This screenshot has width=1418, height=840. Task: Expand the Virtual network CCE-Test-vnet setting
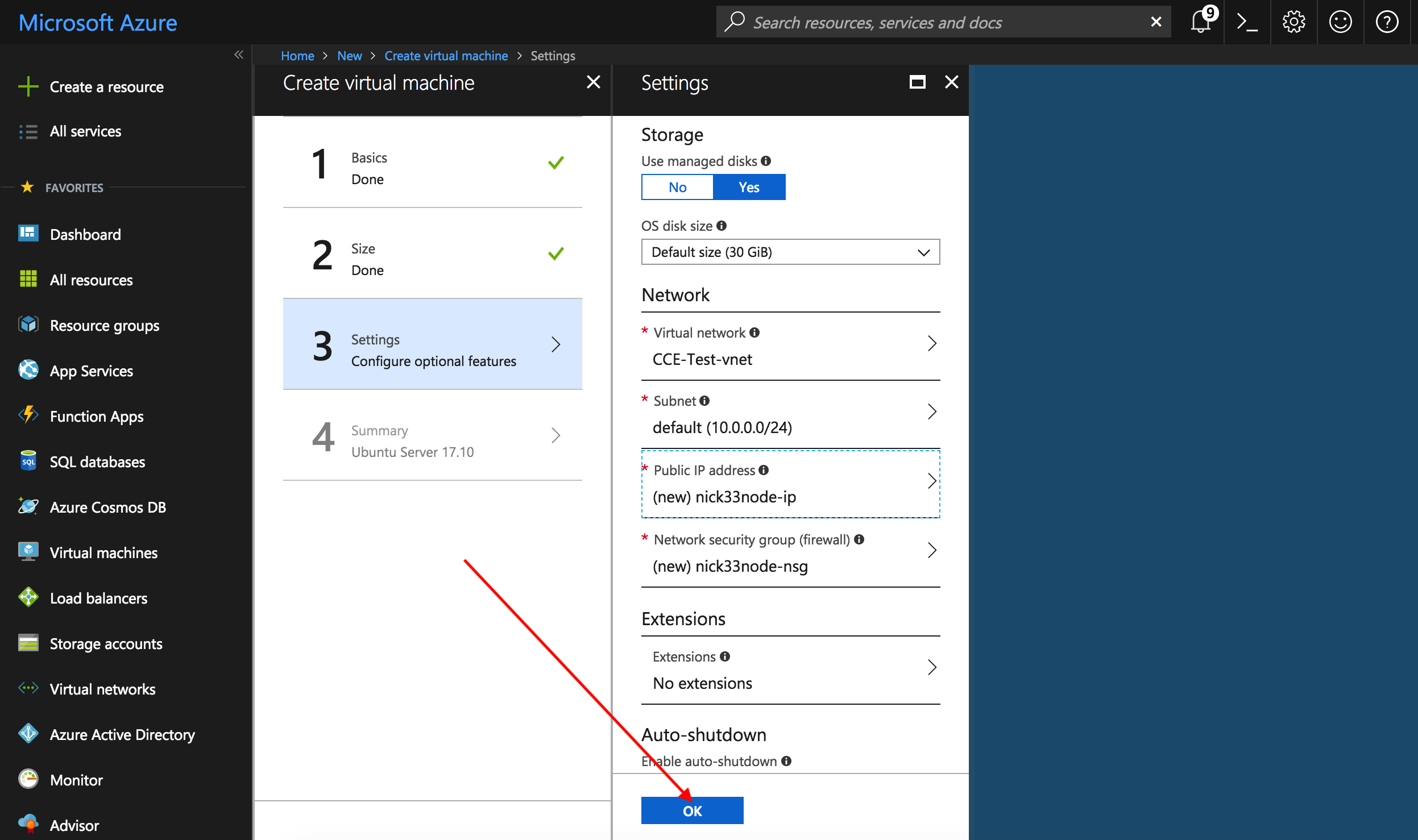(x=790, y=346)
